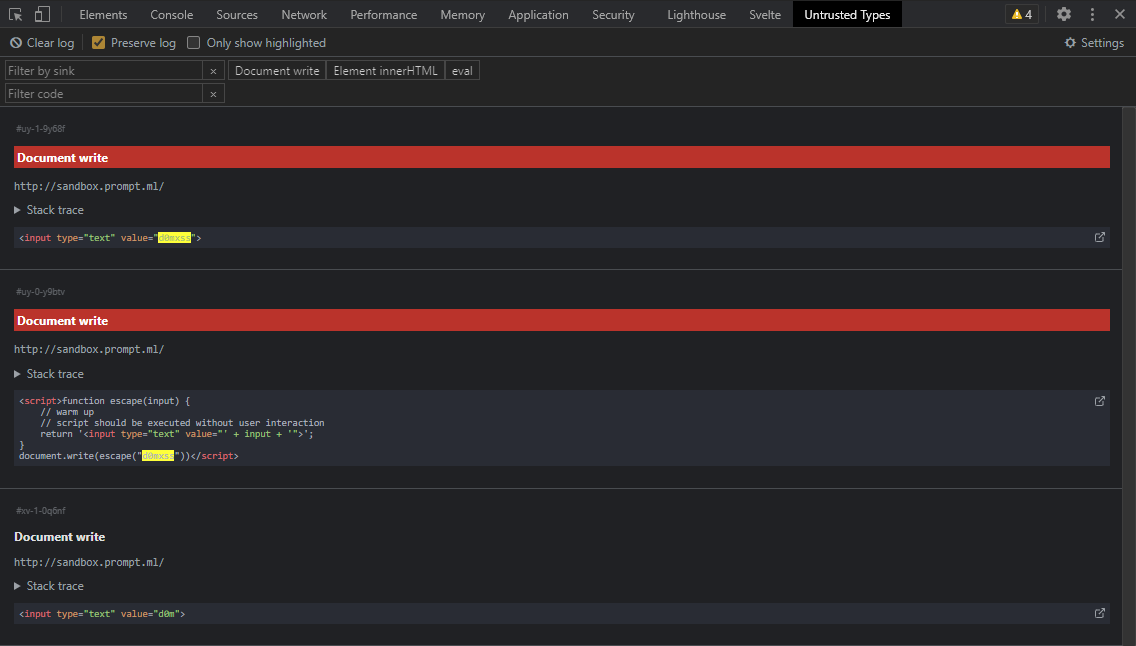Viewport: 1136px width, 646px height.
Task: Click entry ID #uy-0-y9btv
Action: [41, 292]
